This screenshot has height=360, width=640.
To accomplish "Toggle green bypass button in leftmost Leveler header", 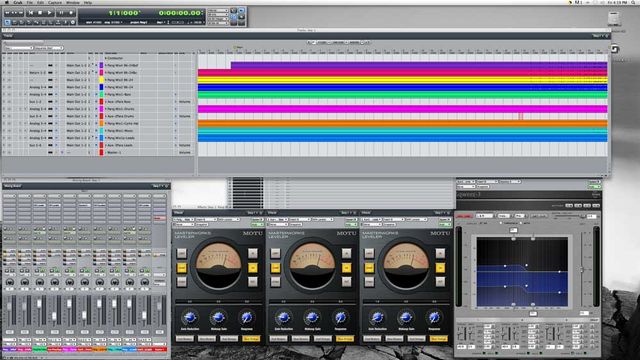I will (257, 224).
